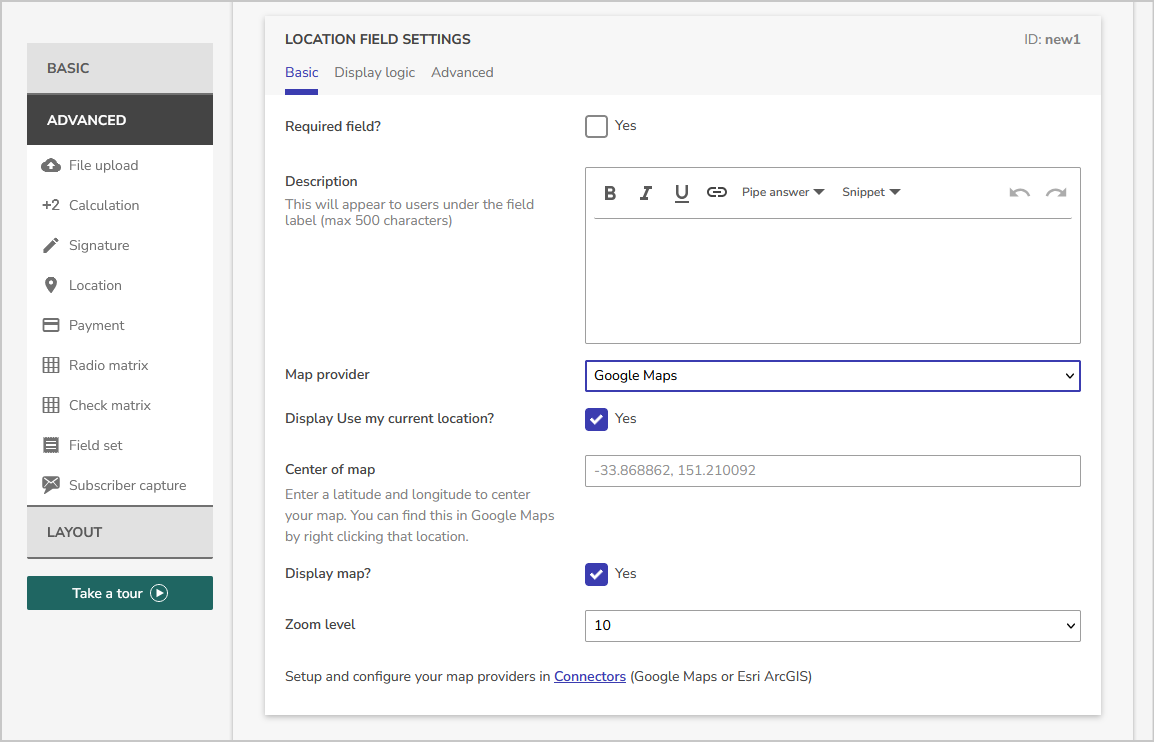Image resolution: width=1154 pixels, height=742 pixels.
Task: Open the Connectors link
Action: (590, 676)
